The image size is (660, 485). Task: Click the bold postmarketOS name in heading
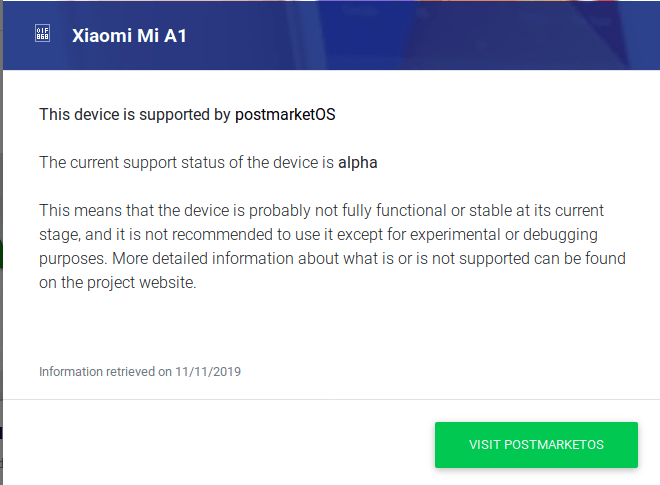tap(285, 115)
